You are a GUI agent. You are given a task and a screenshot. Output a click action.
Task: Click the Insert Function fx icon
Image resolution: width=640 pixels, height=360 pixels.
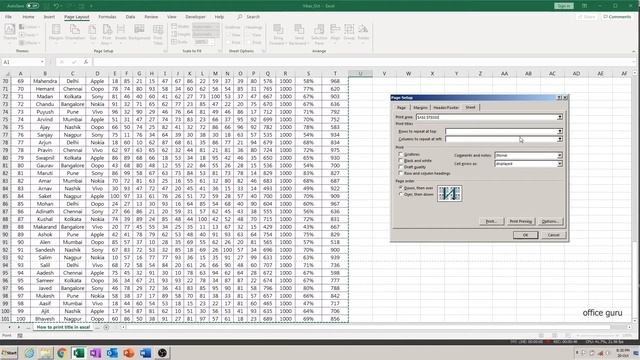tap(86, 62)
